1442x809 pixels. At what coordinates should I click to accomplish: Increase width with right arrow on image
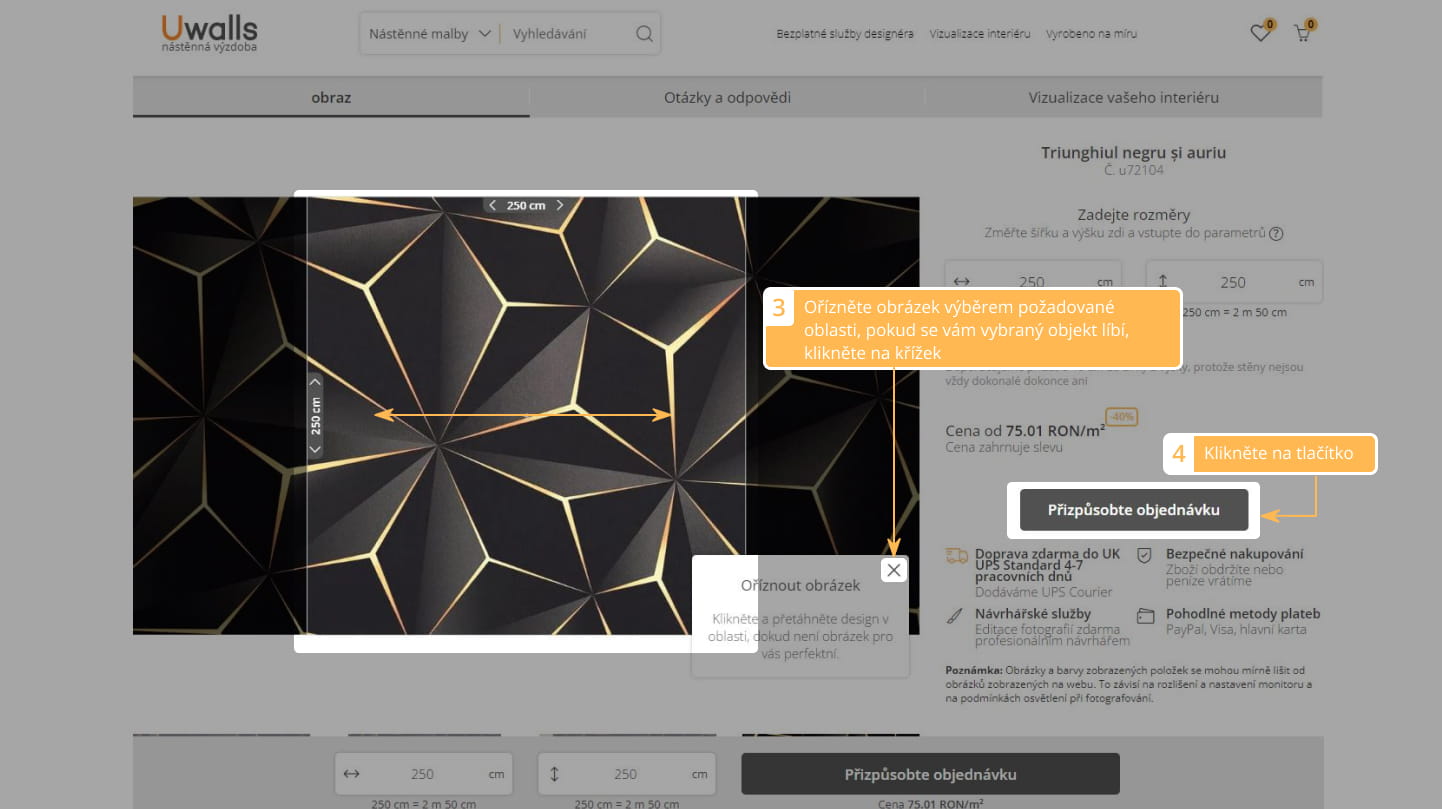click(560, 205)
